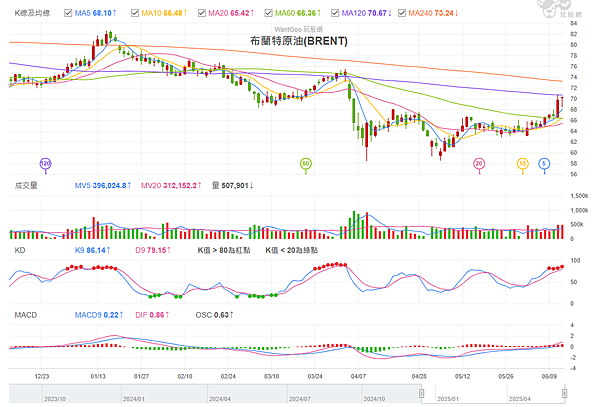Click the MV20 312,152.2 volume label
This screenshot has height=407, width=600.
(171, 186)
